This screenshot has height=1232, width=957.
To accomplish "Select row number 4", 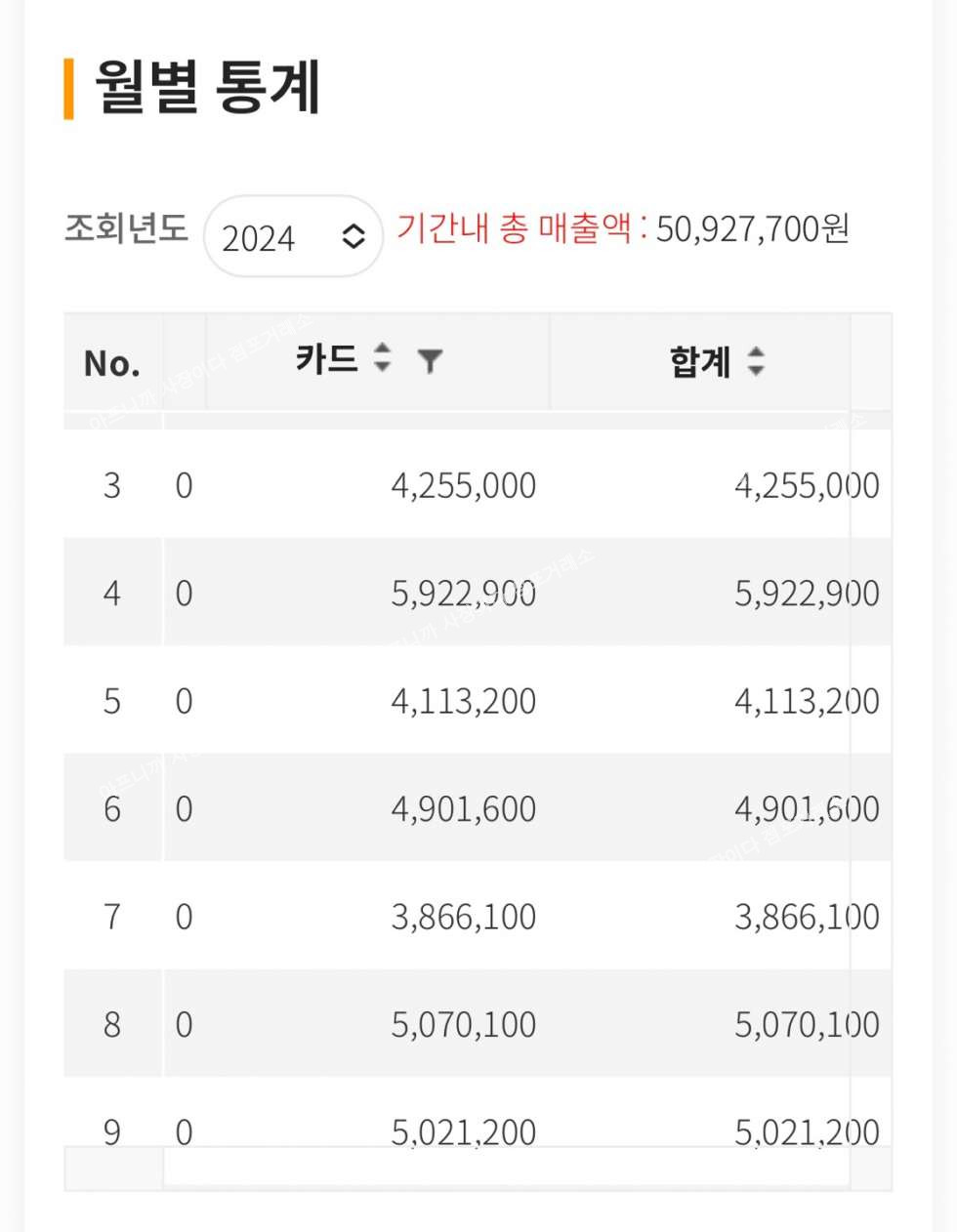I will [x=112, y=593].
